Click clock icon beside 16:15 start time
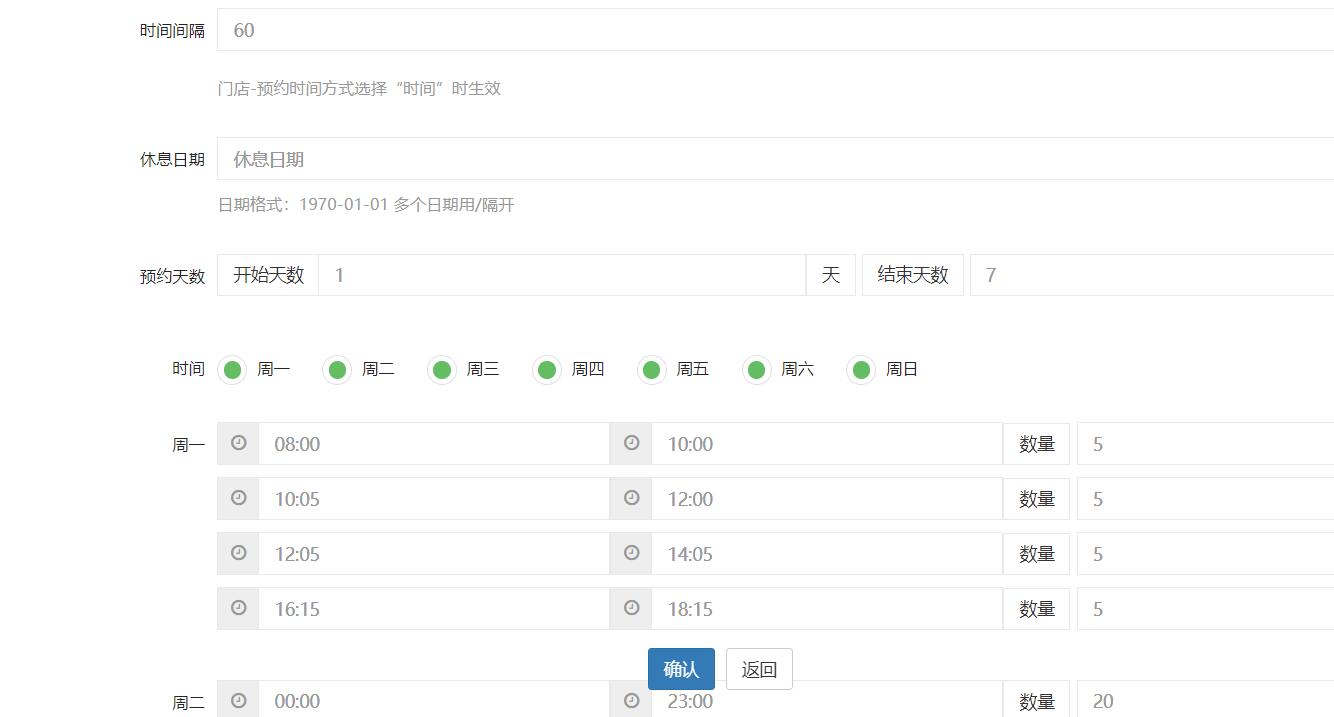Image resolution: width=1334 pixels, height=717 pixels. click(238, 608)
